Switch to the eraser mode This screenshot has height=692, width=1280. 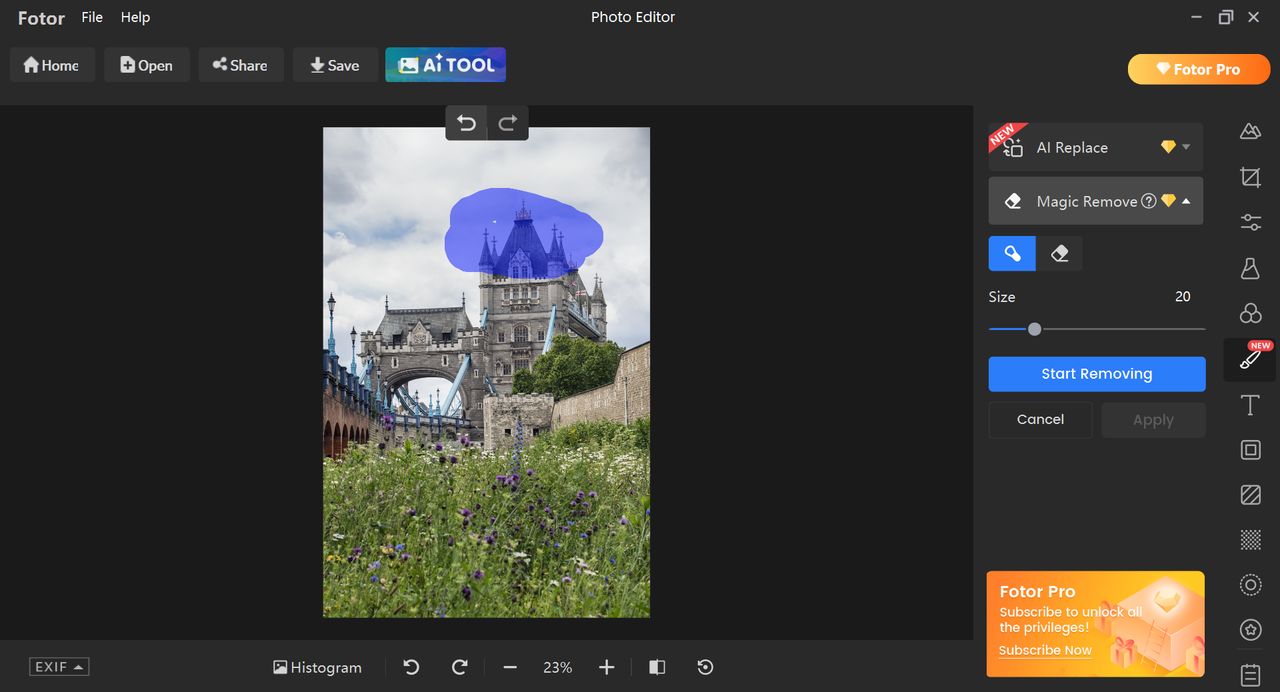click(1060, 254)
